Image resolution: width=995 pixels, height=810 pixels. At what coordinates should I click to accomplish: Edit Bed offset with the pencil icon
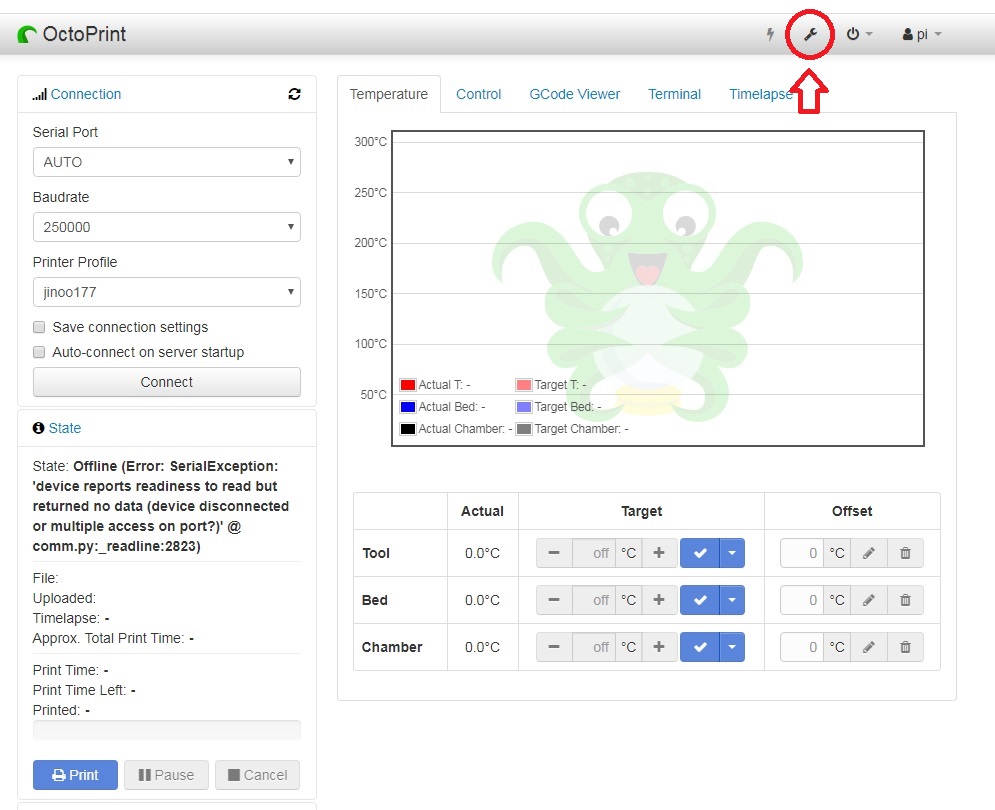pyautogui.click(x=869, y=600)
